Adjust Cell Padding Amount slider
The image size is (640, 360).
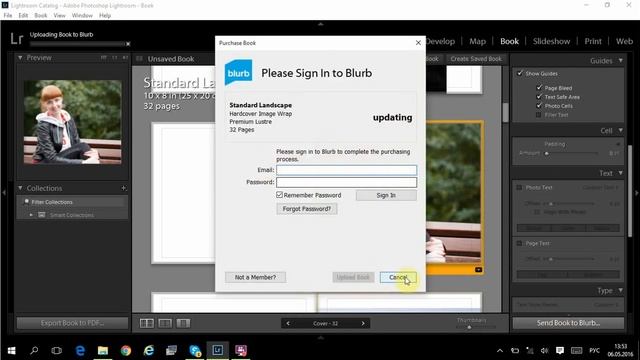point(547,153)
